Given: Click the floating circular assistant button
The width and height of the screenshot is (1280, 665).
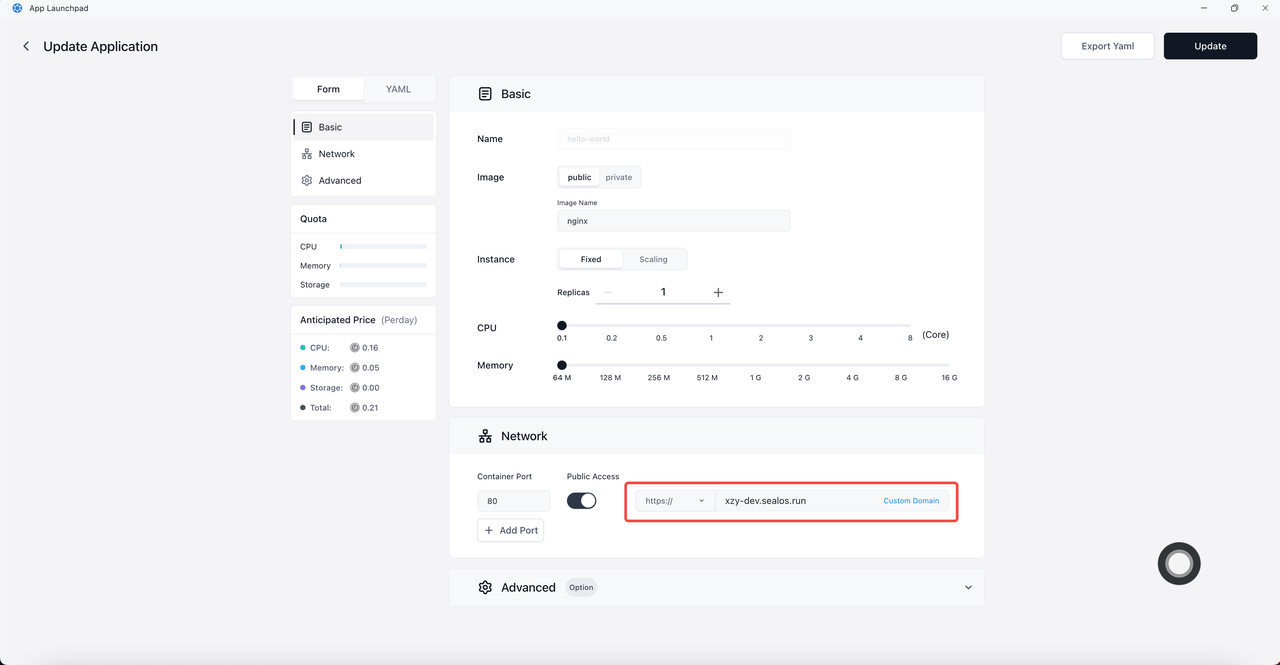Looking at the screenshot, I should tap(1179, 564).
